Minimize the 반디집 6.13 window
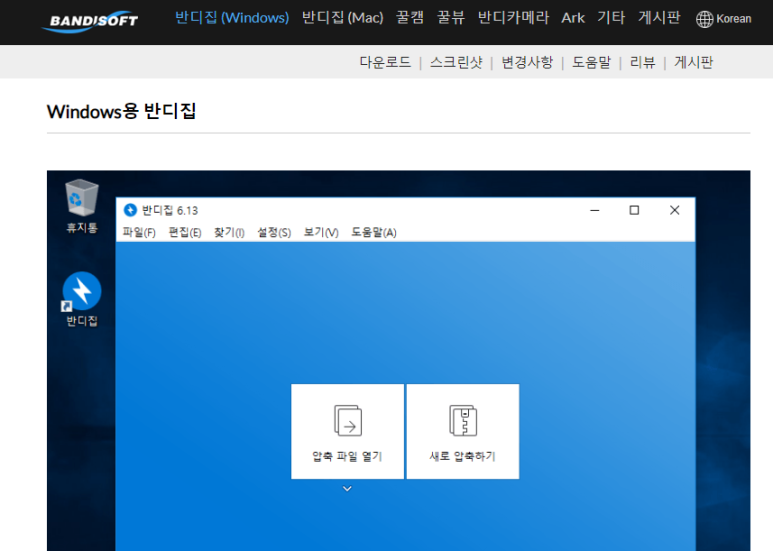This screenshot has width=773, height=551. coord(595,210)
